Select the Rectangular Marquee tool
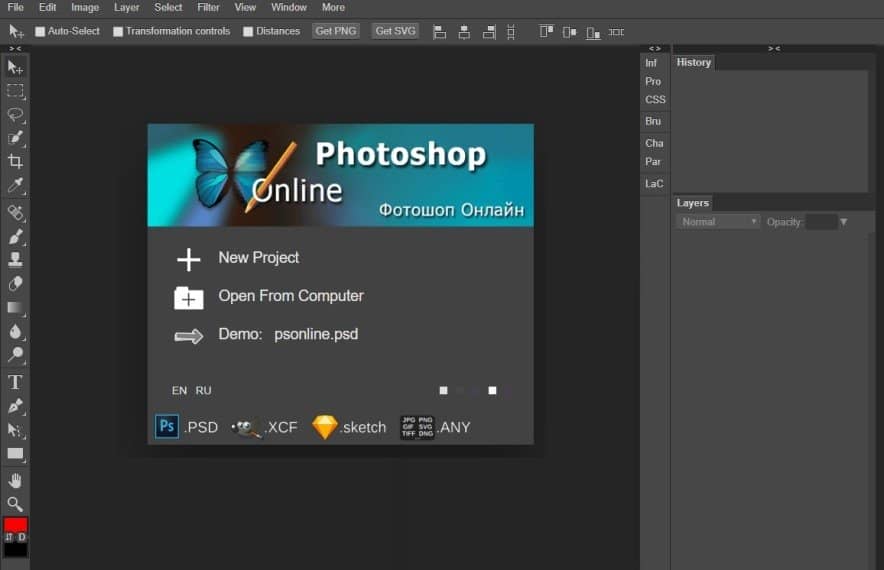This screenshot has height=570, width=884. [x=15, y=91]
